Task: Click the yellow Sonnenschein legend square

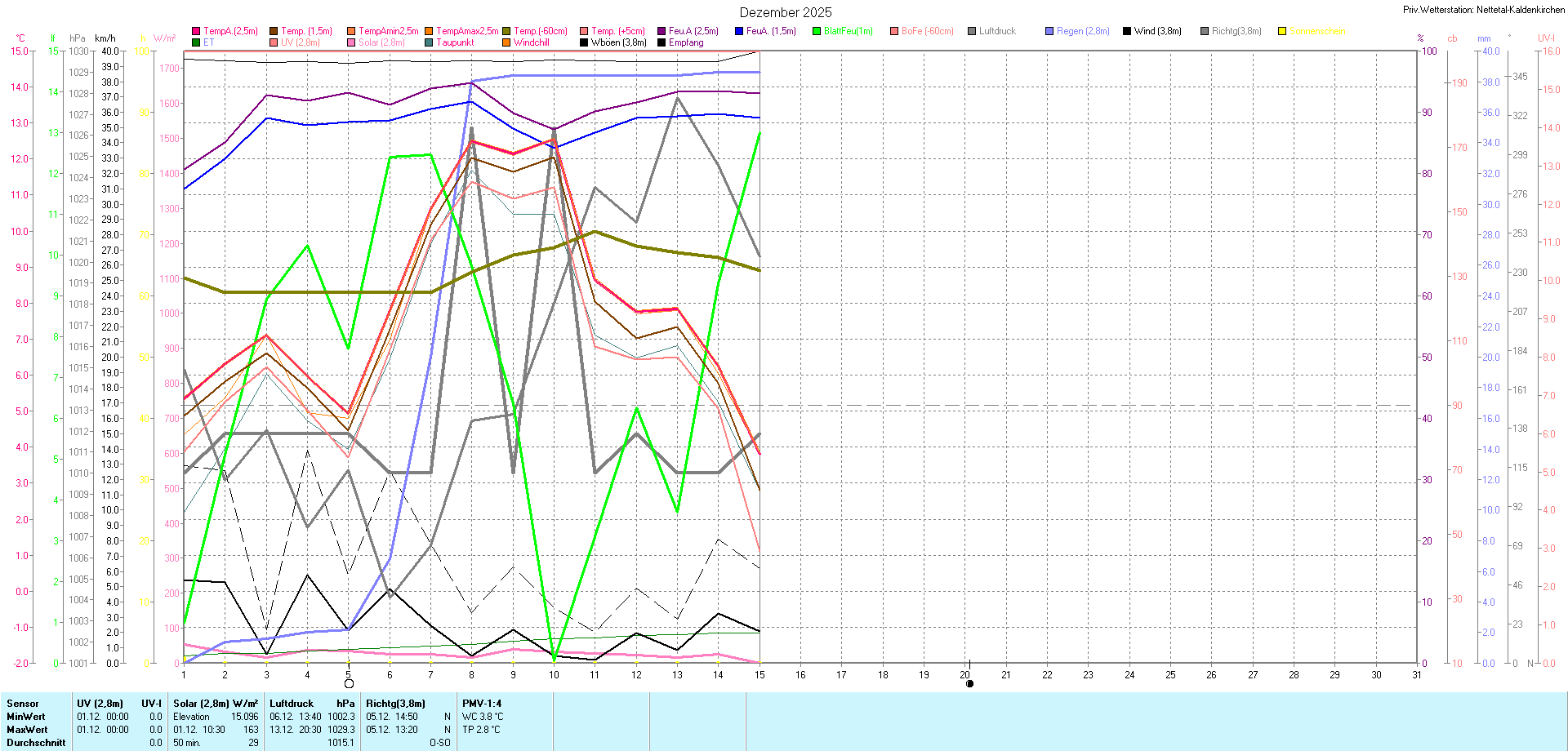Action: click(1282, 31)
